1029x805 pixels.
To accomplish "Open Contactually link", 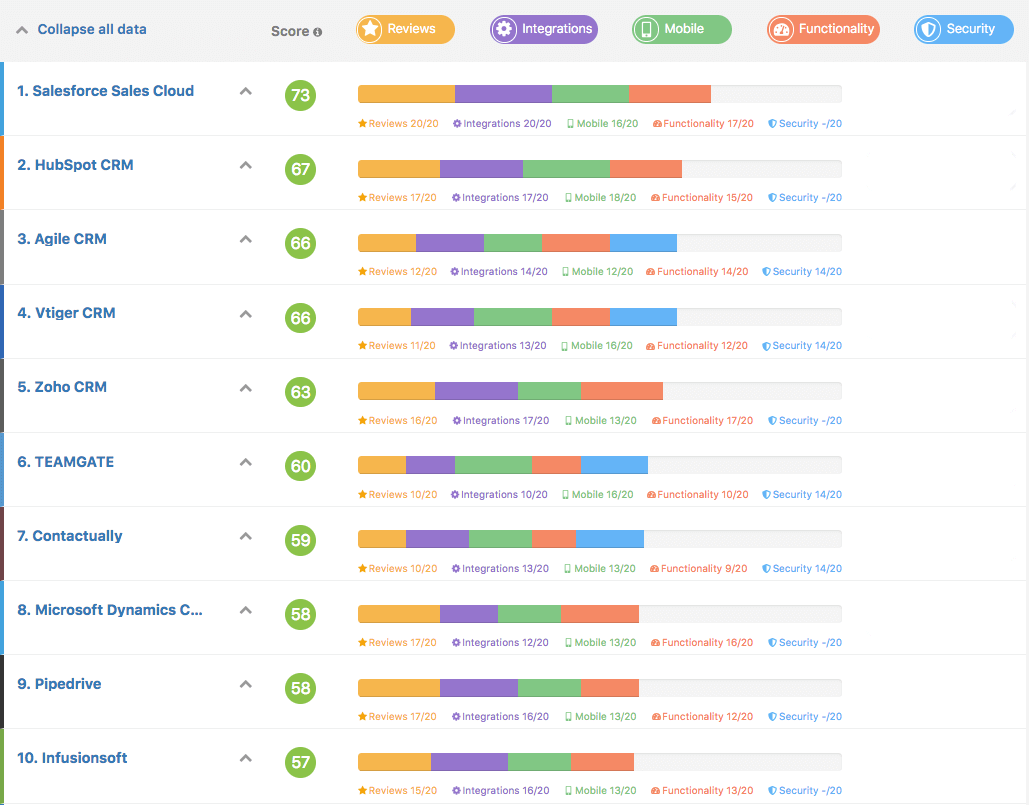I will coord(70,536).
